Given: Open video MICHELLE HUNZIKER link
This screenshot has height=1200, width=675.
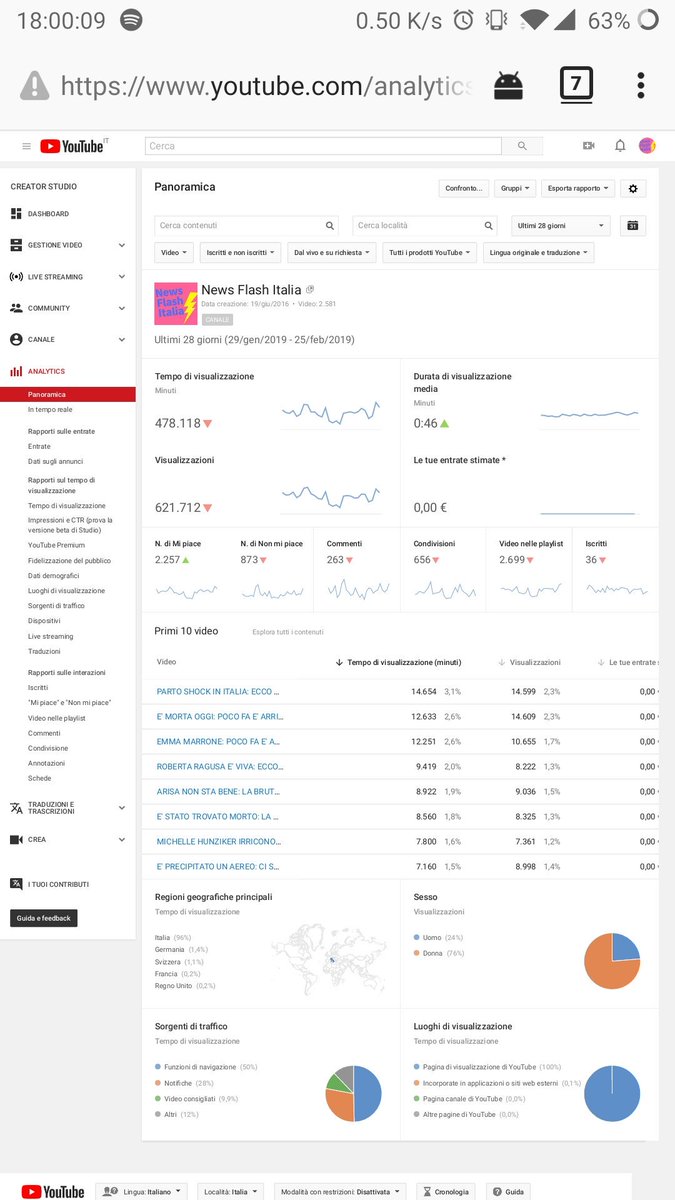Looking at the screenshot, I should (218, 841).
